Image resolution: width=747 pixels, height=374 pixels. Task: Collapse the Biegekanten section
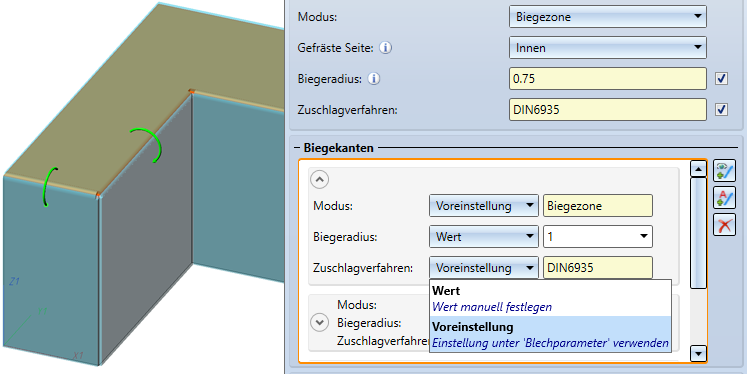tap(297, 148)
